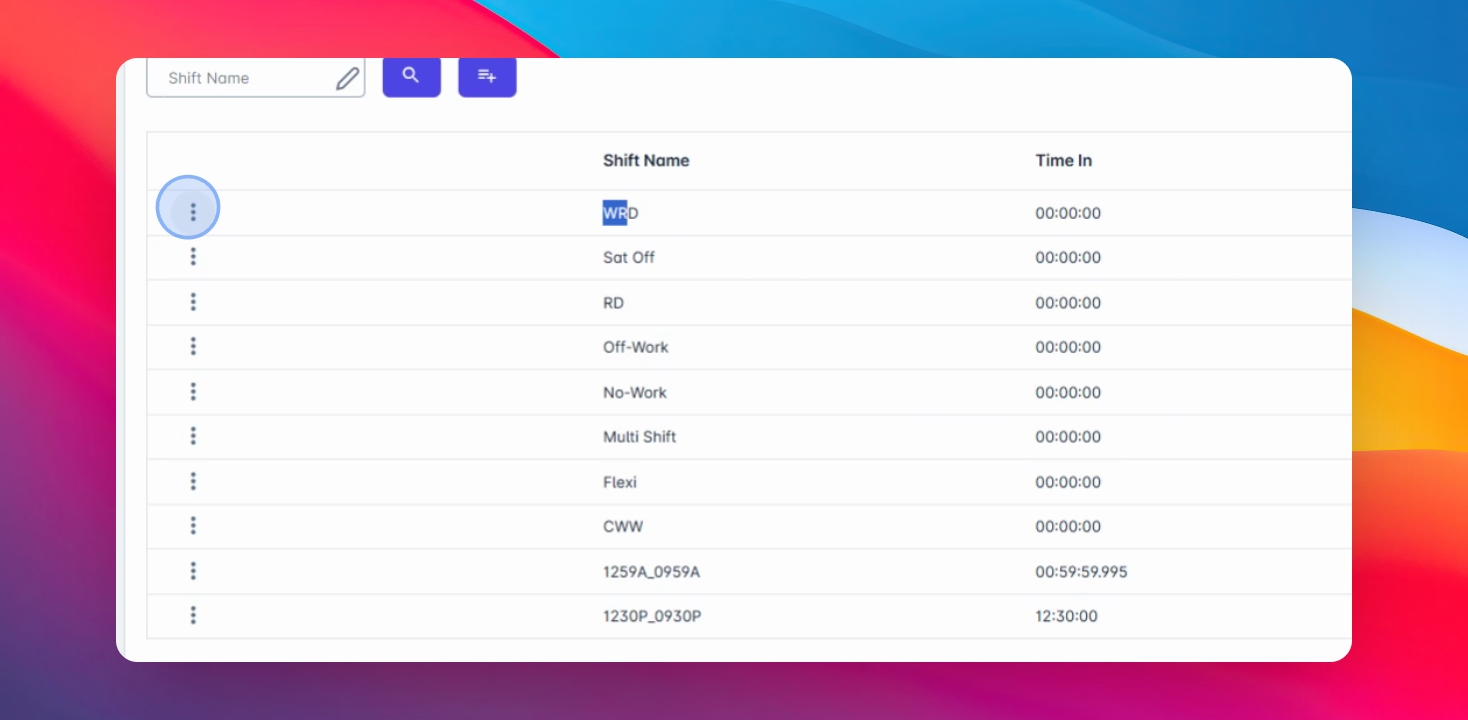Open the three-dot menu for Off-Work row

click(193, 347)
